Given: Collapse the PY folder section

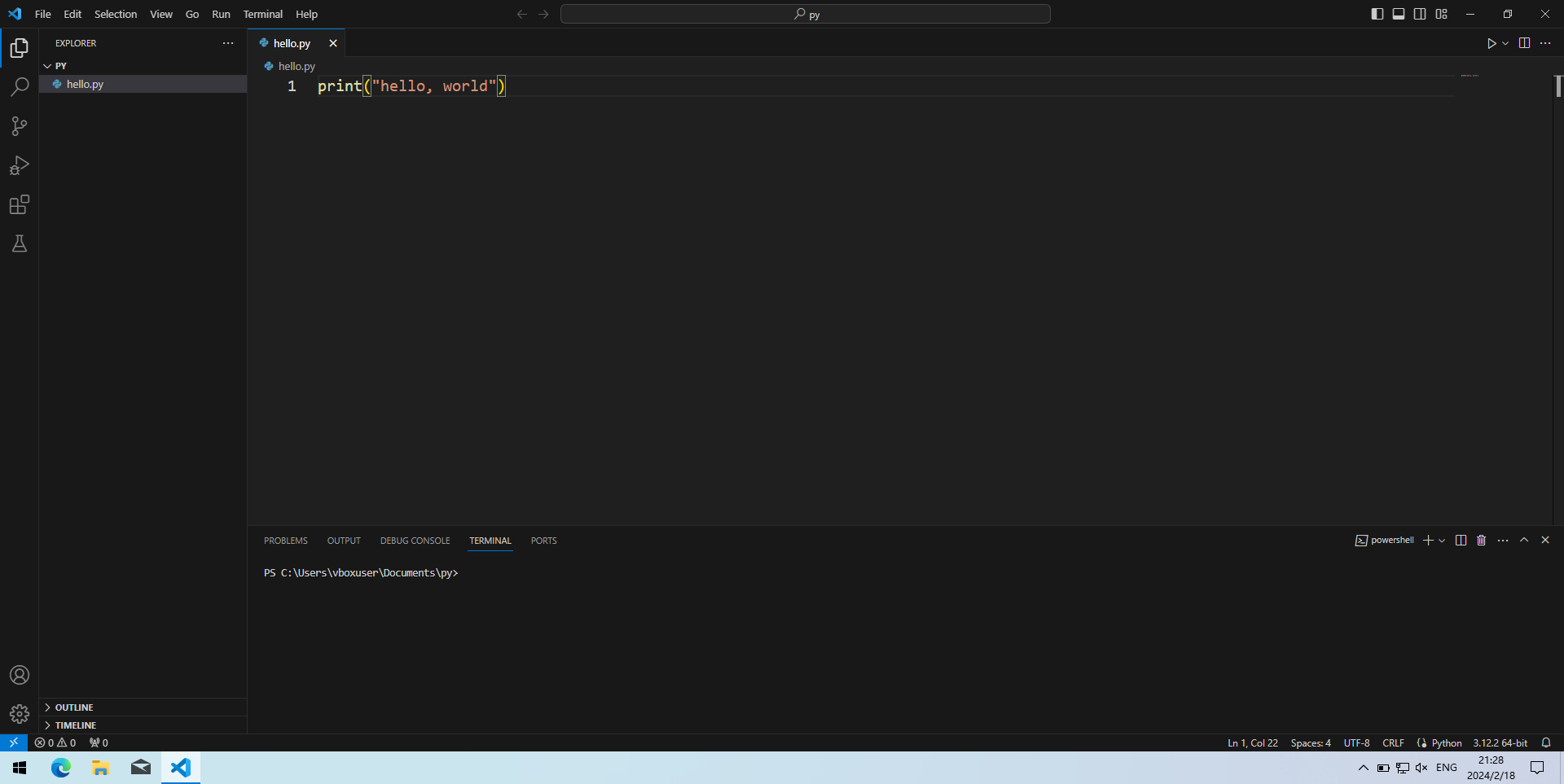Looking at the screenshot, I should 143,66.
